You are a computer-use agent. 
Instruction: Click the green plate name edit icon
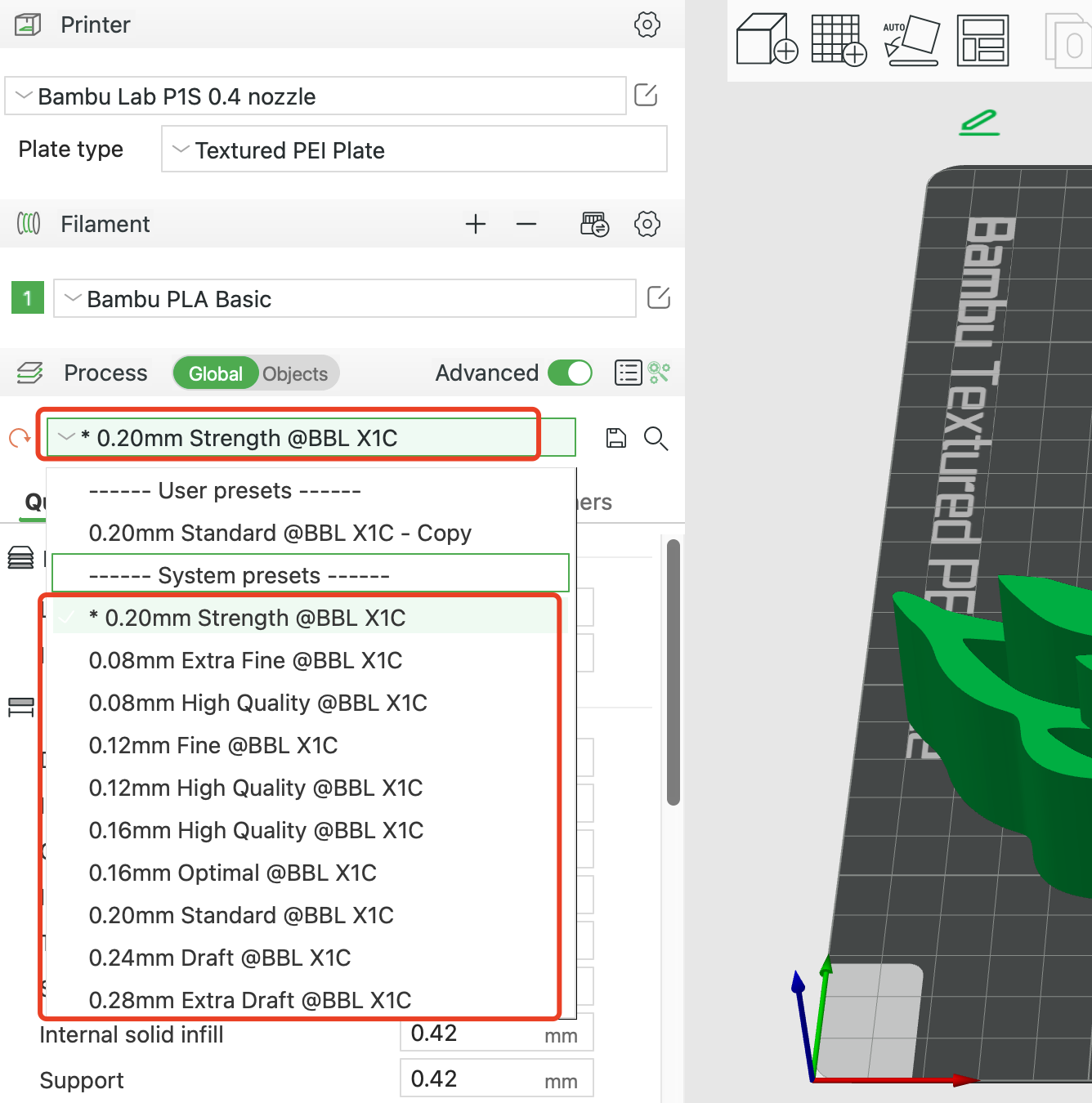(979, 123)
